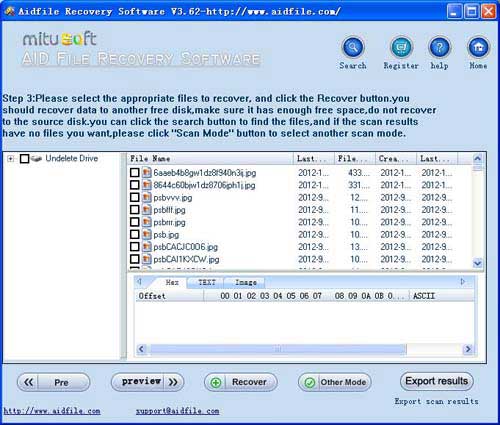500x425 pixels.
Task: Click the Pre back button
Action: (53, 382)
